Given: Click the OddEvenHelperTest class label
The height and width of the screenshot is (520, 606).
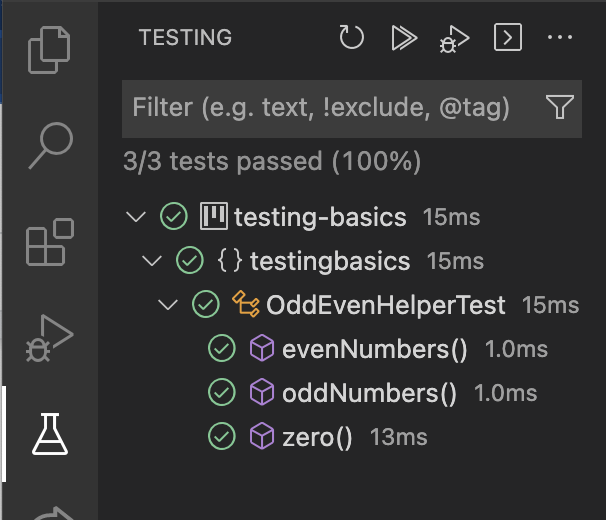Looking at the screenshot, I should point(386,304).
